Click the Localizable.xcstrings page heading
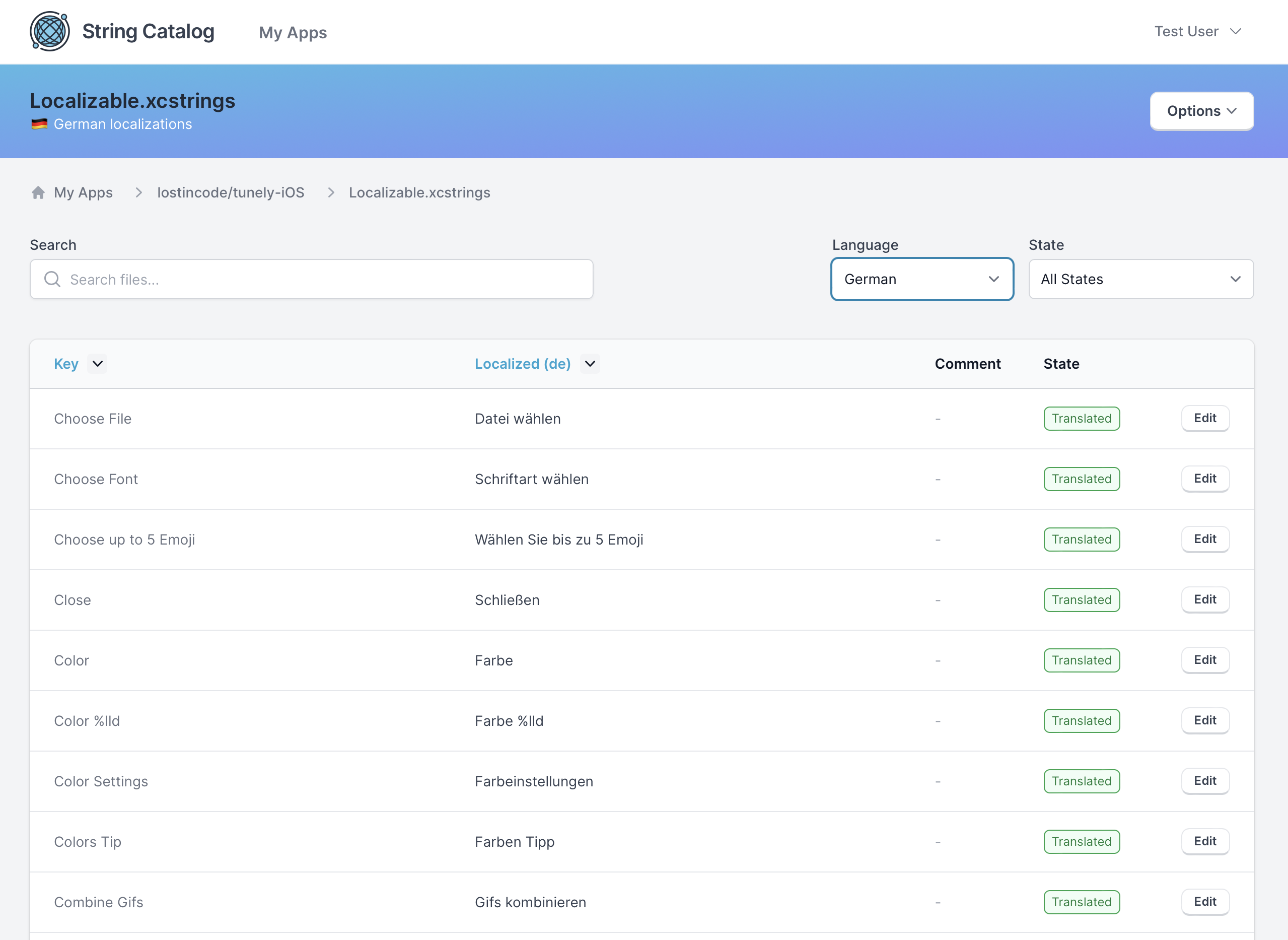Screen dimensions: 1288x940 [132, 101]
